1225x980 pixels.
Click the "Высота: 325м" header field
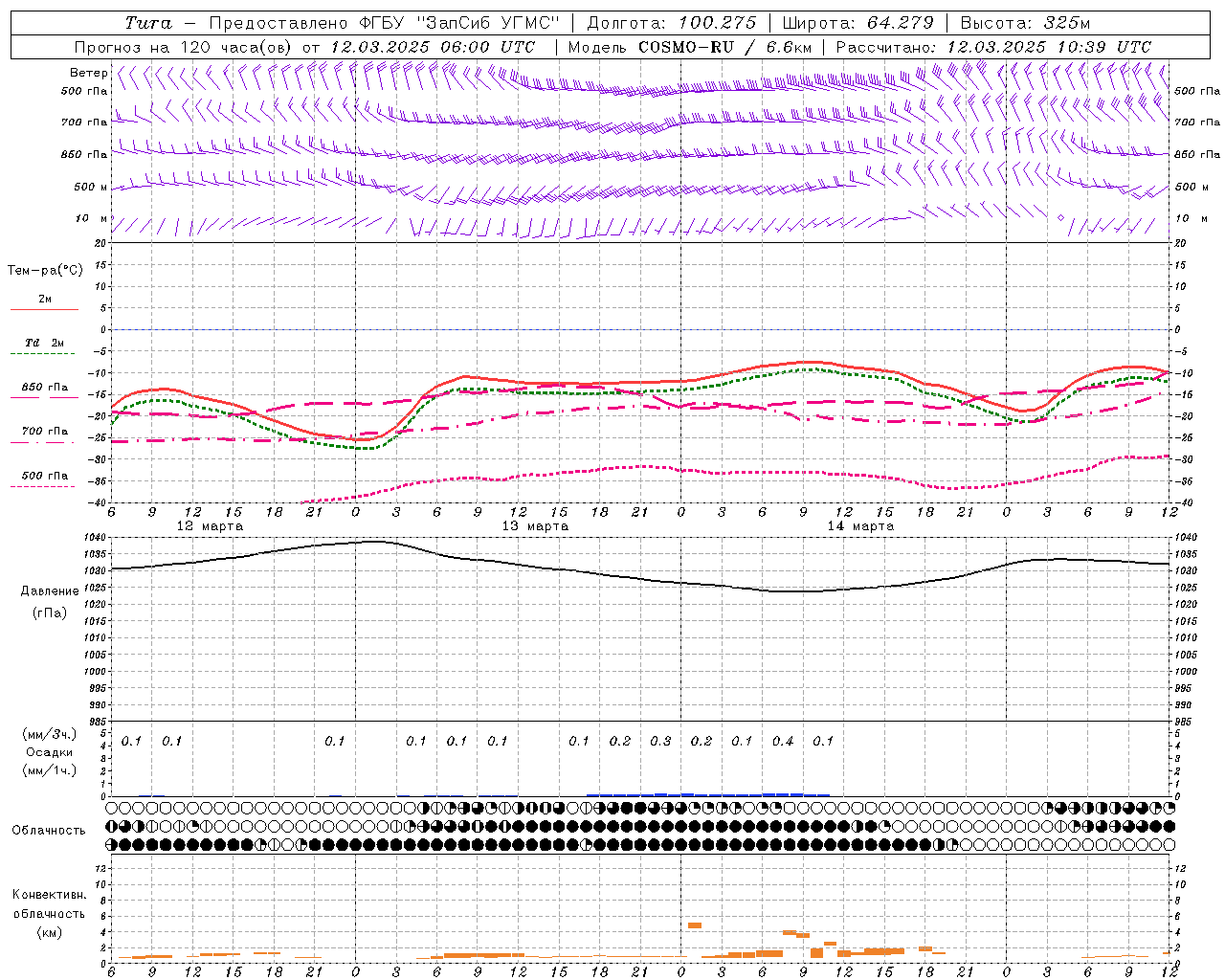(1025, 23)
